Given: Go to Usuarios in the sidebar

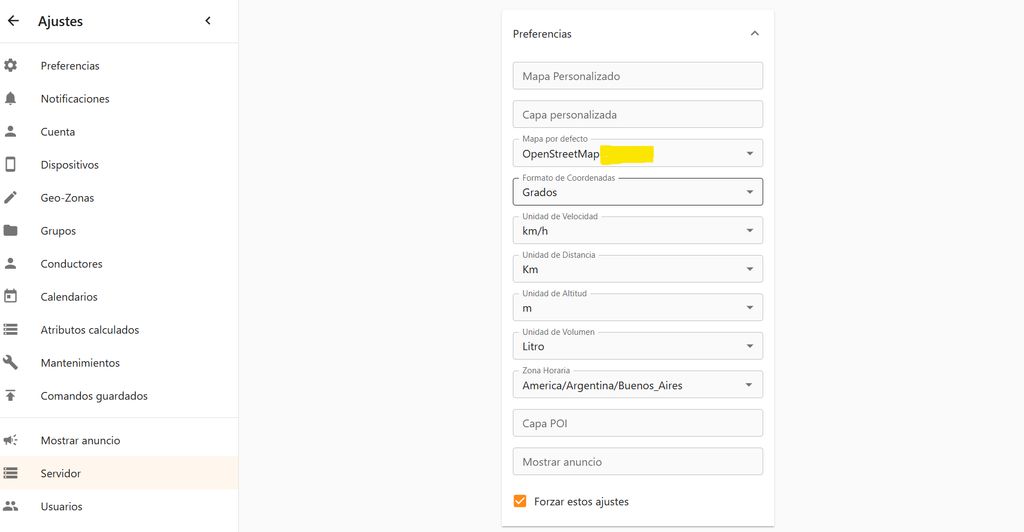Looking at the screenshot, I should point(62,506).
